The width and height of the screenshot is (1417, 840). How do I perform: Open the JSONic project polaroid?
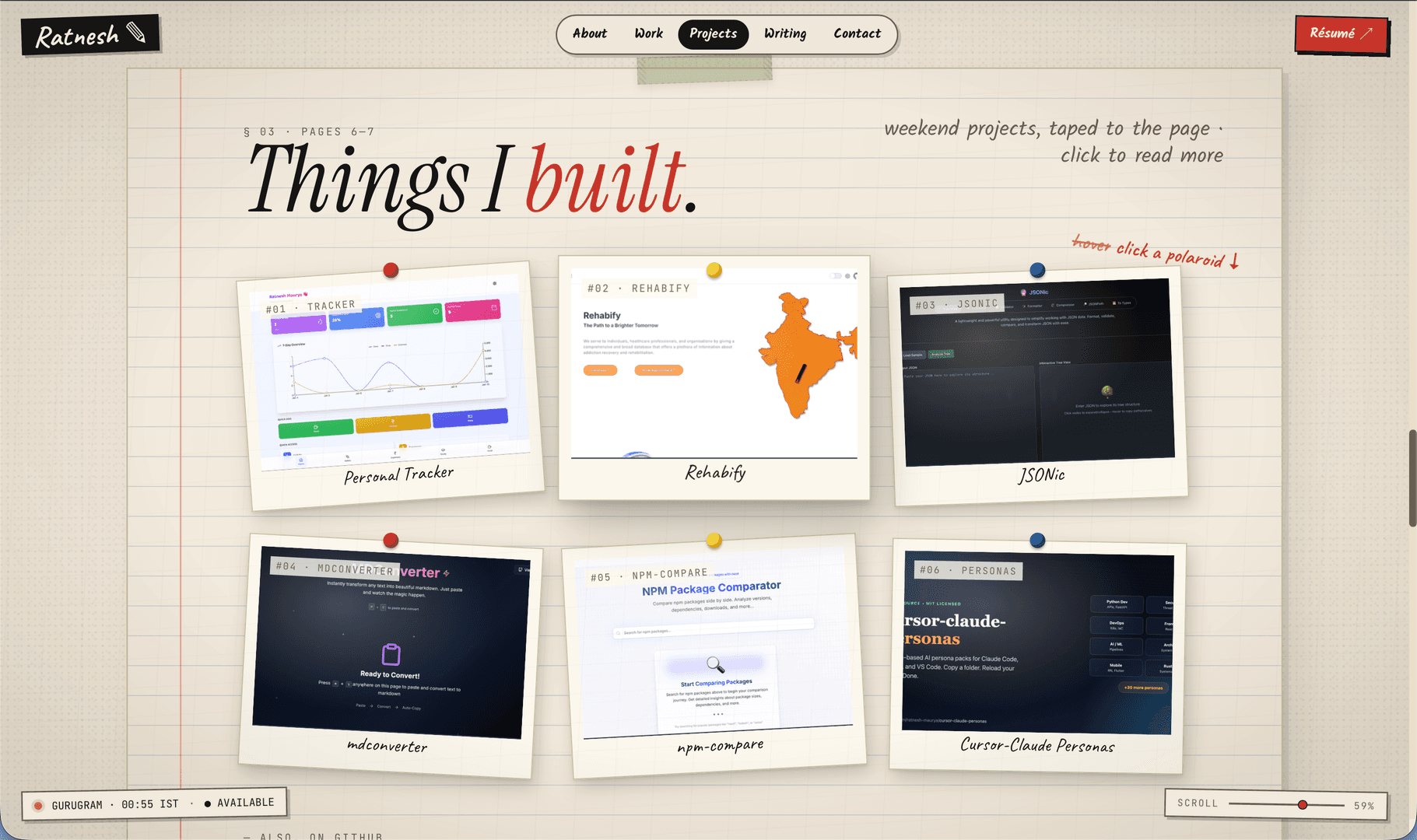(x=1037, y=387)
